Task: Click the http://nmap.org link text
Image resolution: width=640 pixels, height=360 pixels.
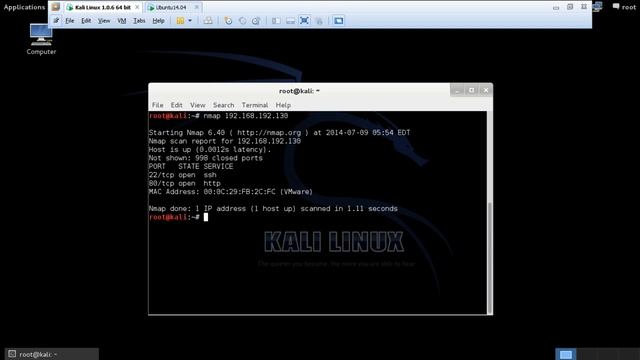Action: pyautogui.click(x=269, y=133)
